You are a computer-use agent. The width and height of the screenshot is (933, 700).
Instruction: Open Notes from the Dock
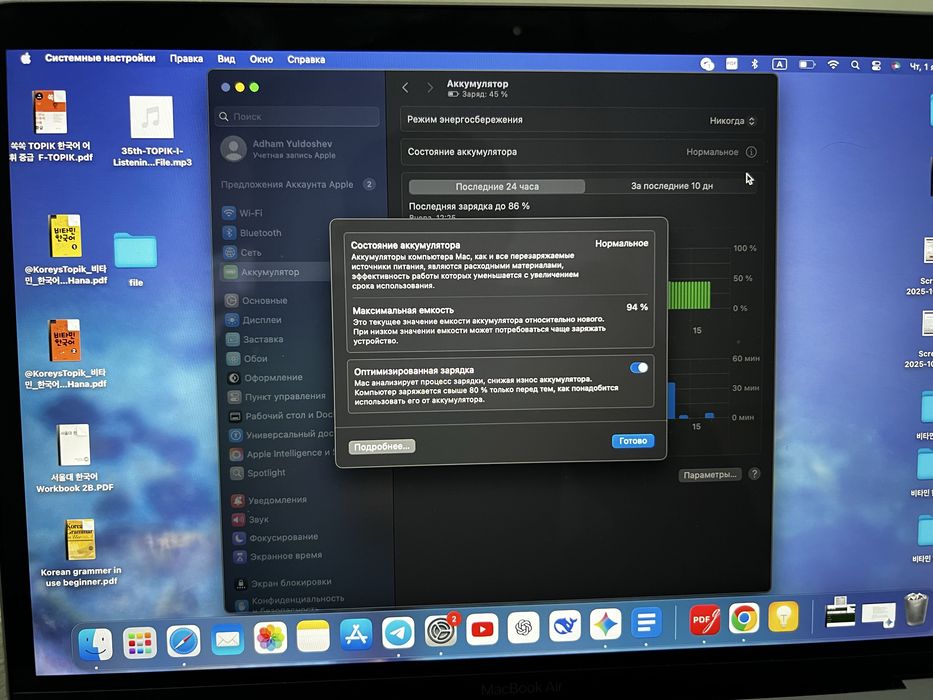[x=313, y=636]
